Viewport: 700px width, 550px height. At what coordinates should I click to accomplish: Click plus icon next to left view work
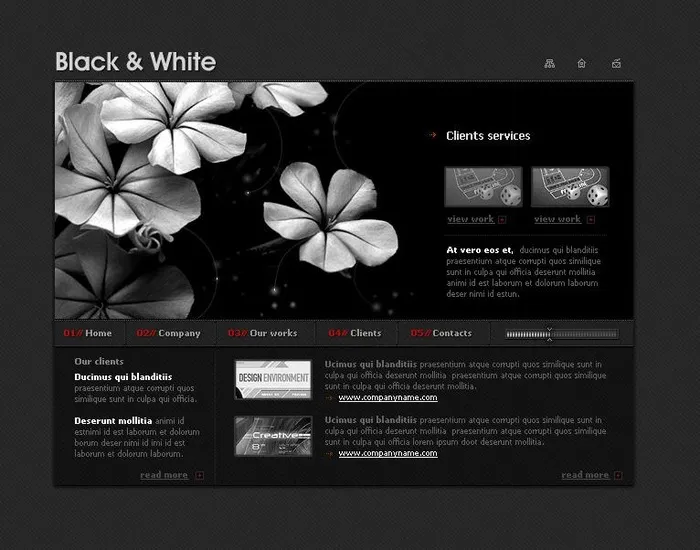pos(502,220)
